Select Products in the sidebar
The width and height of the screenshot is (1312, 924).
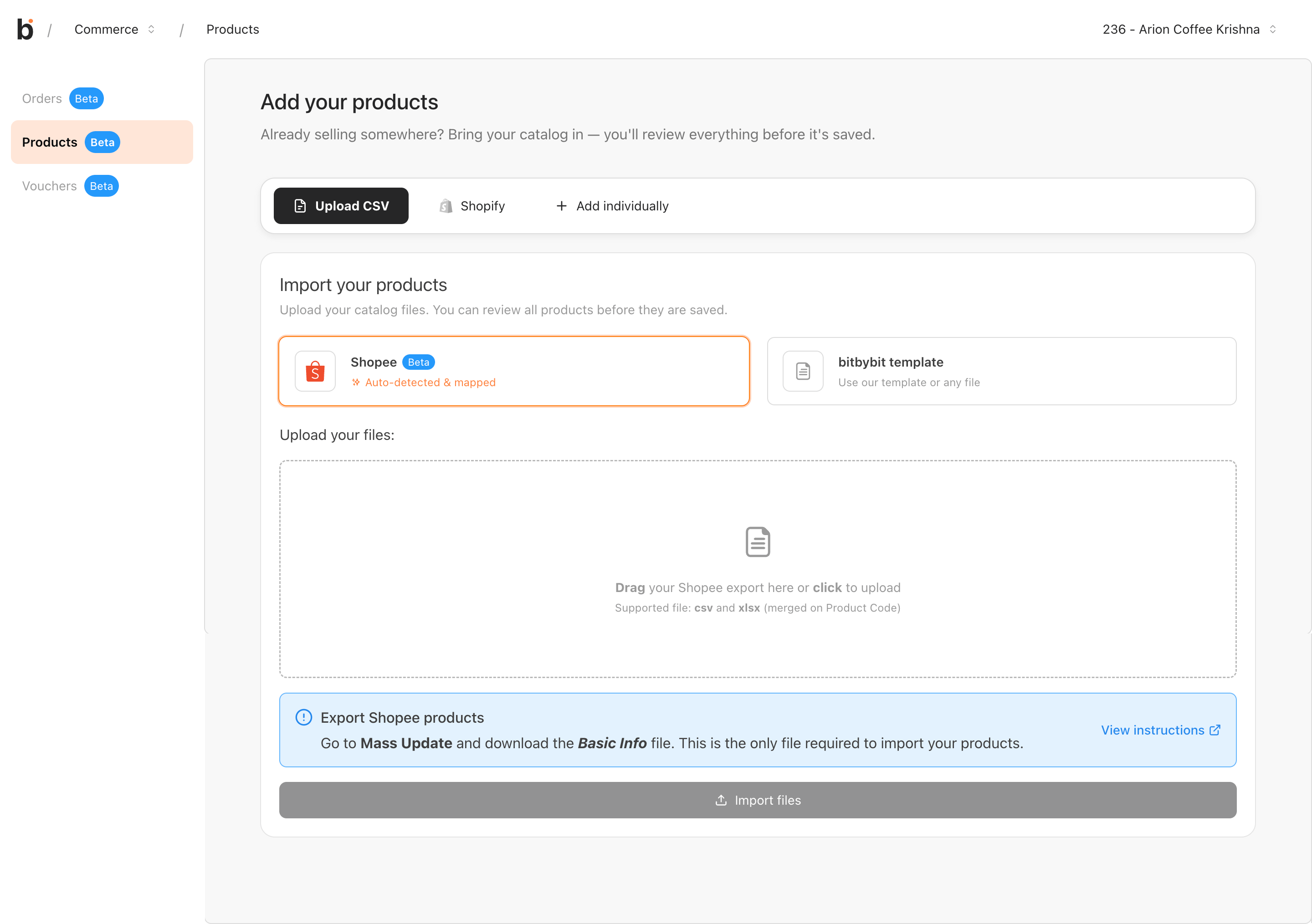[102, 142]
